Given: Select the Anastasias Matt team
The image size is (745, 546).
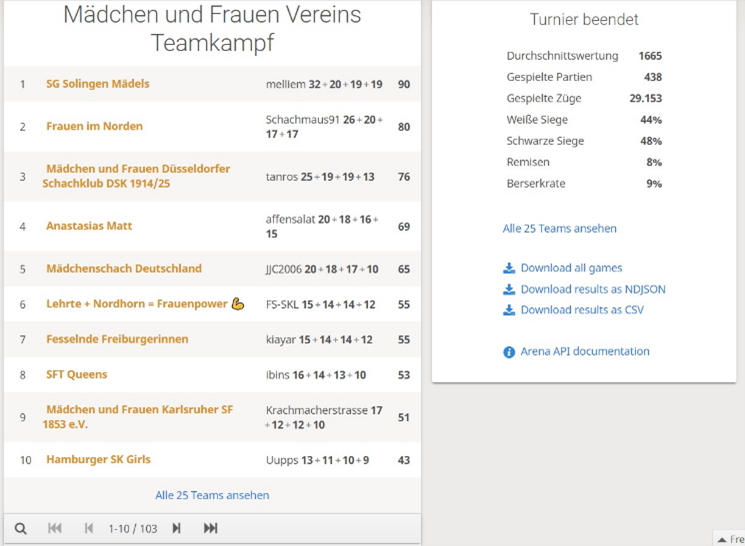Looking at the screenshot, I should pos(89,226).
